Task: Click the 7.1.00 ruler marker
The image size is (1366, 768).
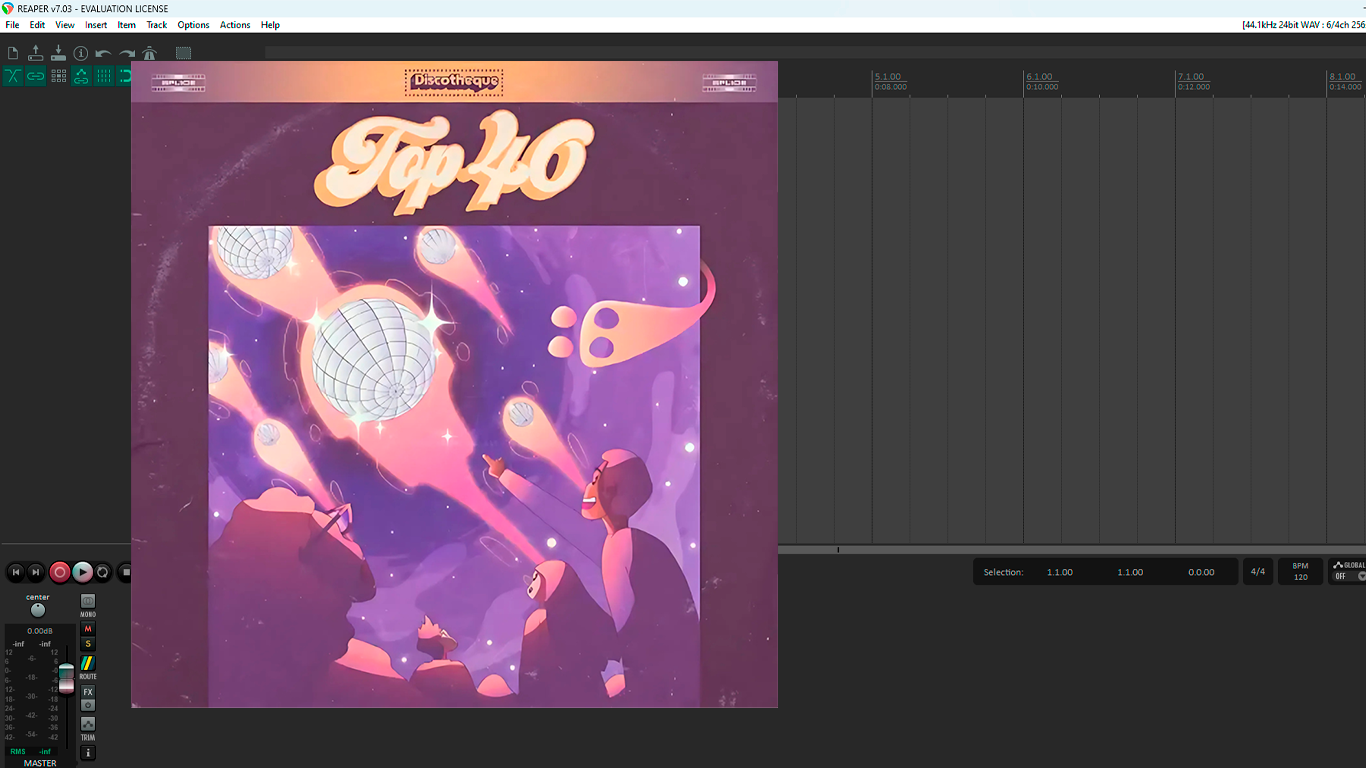Action: pos(1191,77)
